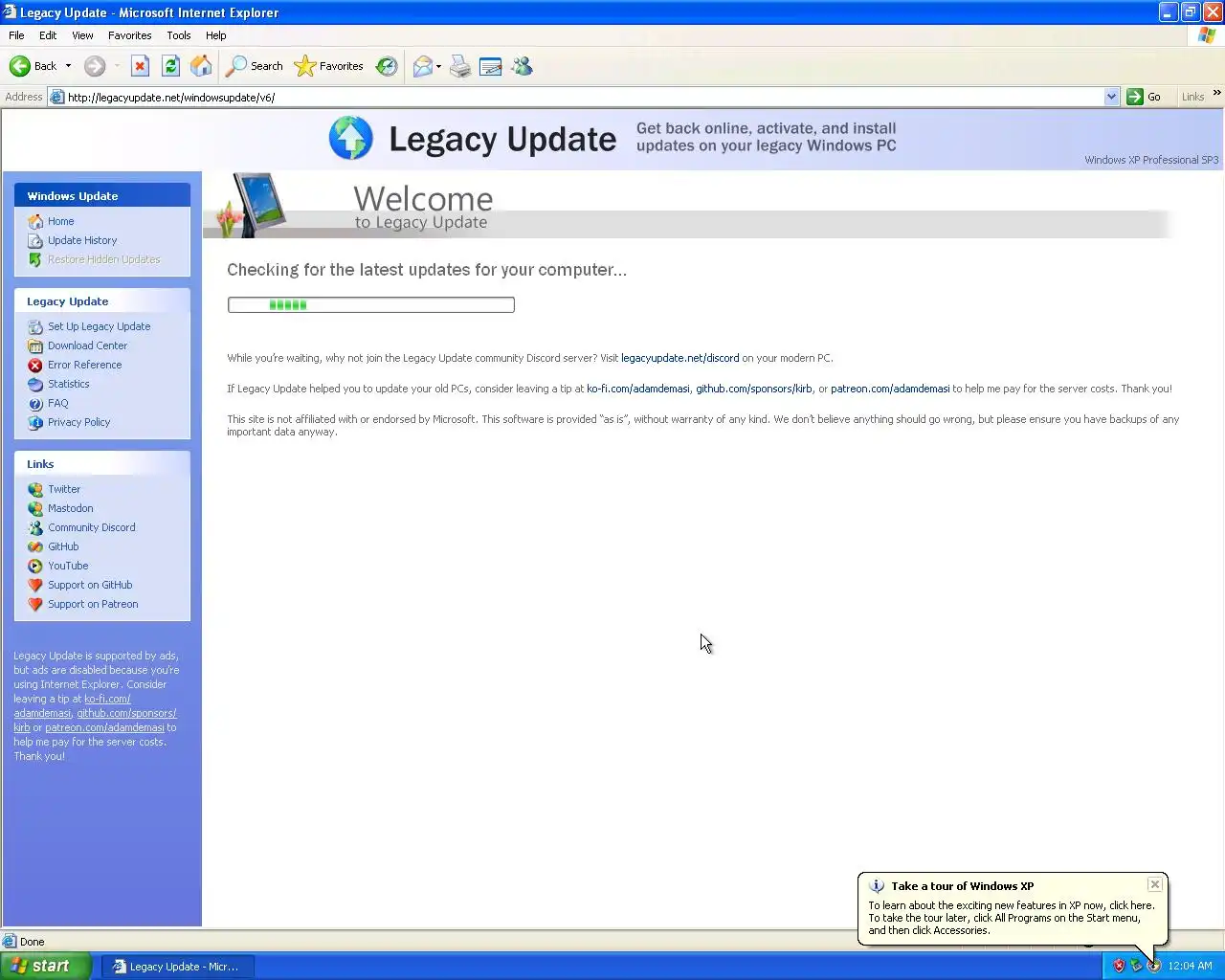The height and width of the screenshot is (980, 1225).
Task: Refresh the page using green arrows icon
Action: click(170, 66)
